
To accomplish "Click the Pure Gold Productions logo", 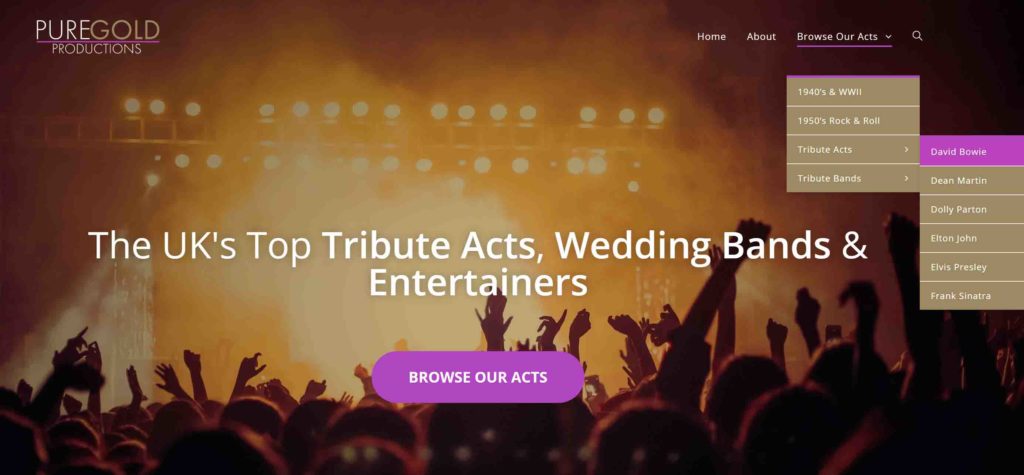I will point(98,37).
